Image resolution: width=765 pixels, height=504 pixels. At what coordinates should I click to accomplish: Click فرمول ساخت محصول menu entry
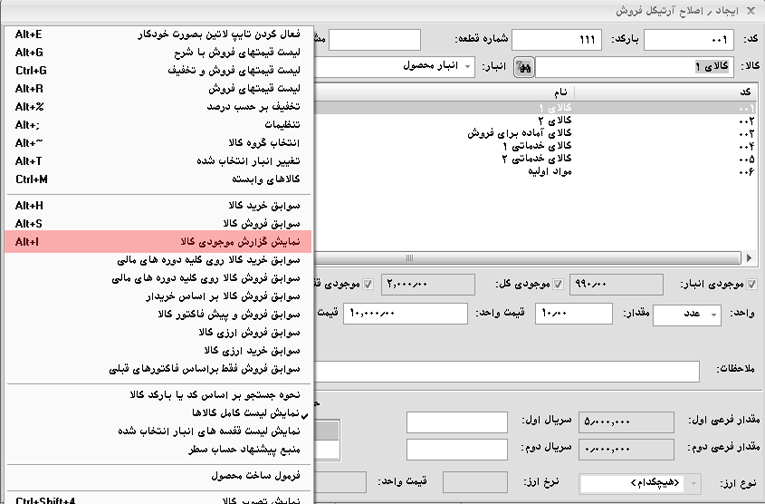click(160, 476)
